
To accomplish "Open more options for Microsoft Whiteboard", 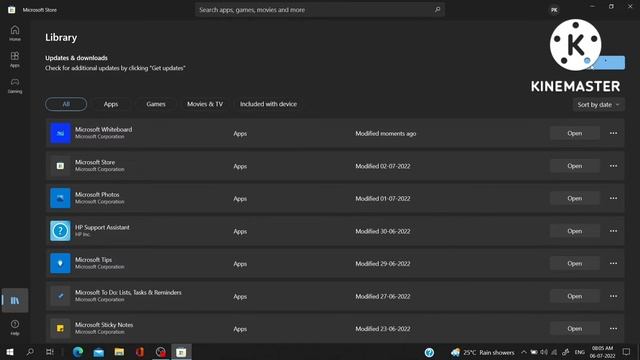I will (x=613, y=133).
